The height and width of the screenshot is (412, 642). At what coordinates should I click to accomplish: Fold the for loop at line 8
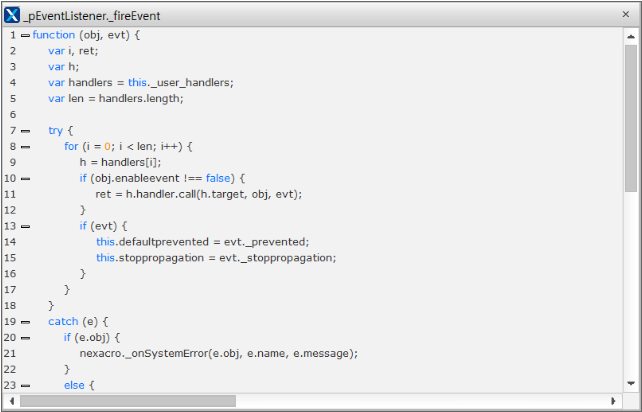tap(25, 147)
